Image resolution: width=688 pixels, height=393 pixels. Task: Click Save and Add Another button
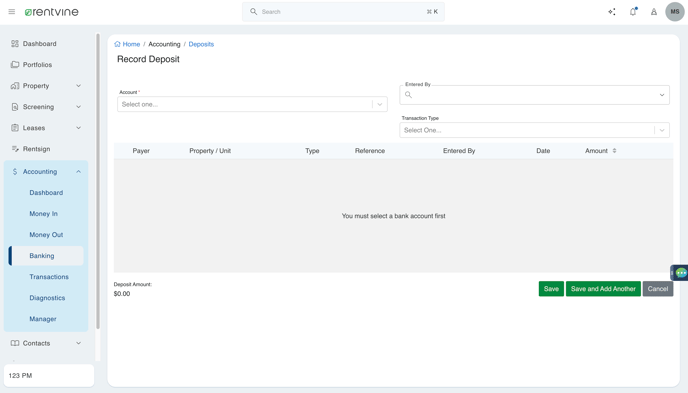603,289
